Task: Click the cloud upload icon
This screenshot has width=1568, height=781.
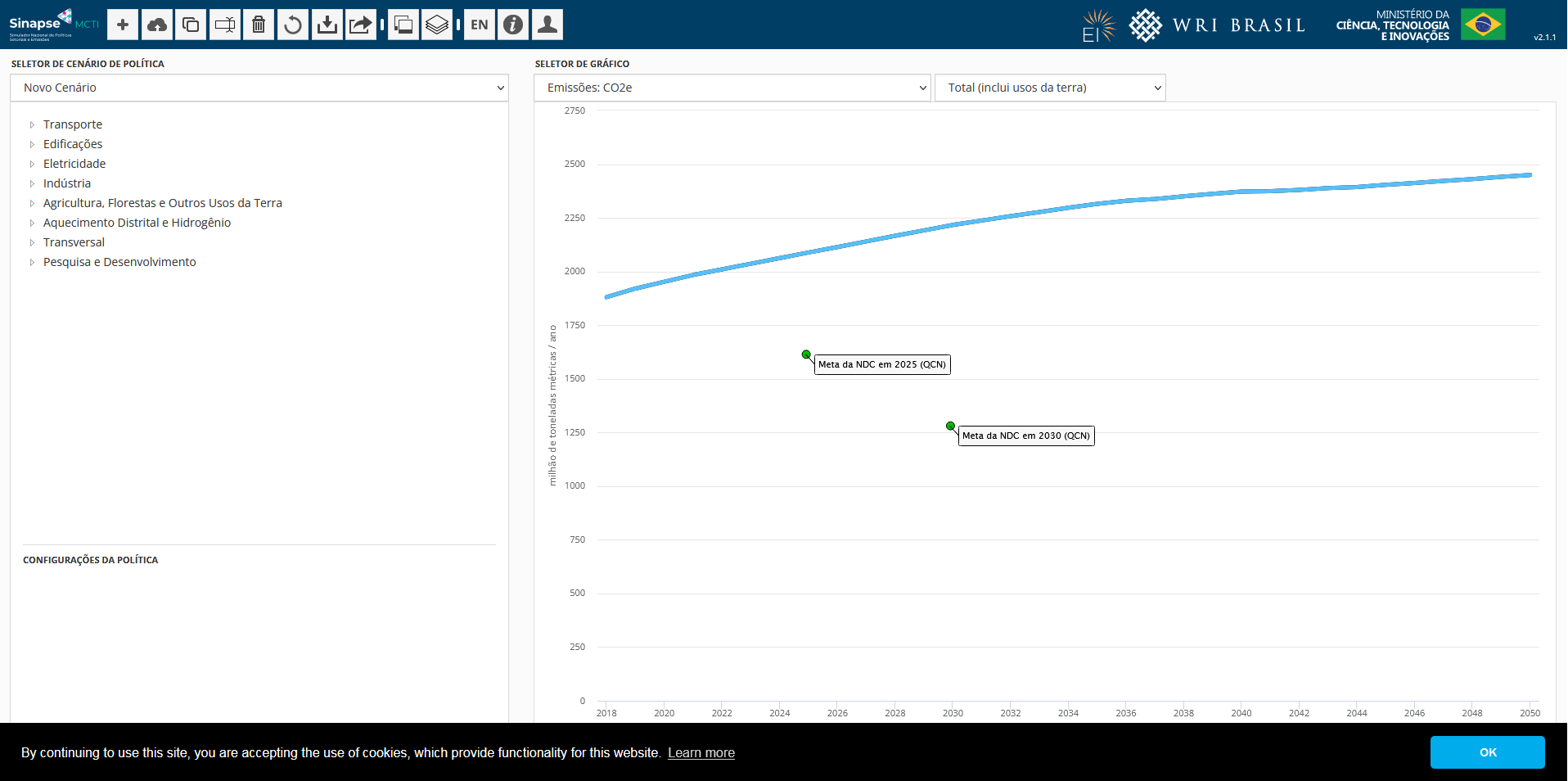Action: click(x=156, y=25)
